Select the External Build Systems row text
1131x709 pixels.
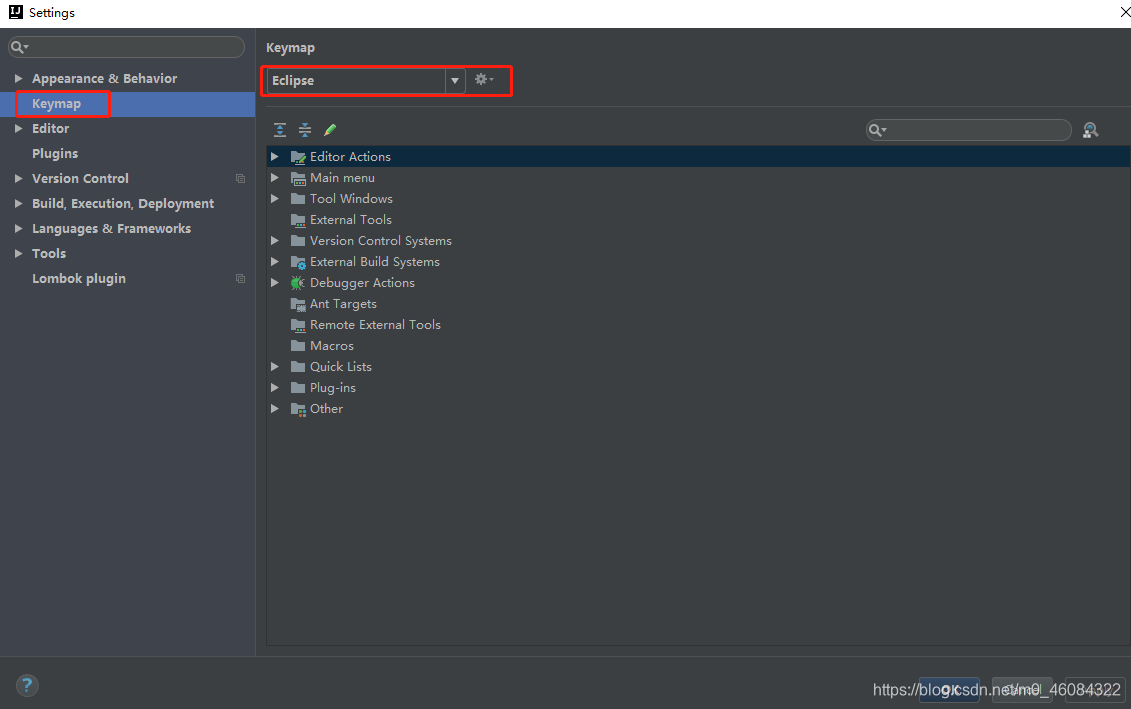click(374, 262)
